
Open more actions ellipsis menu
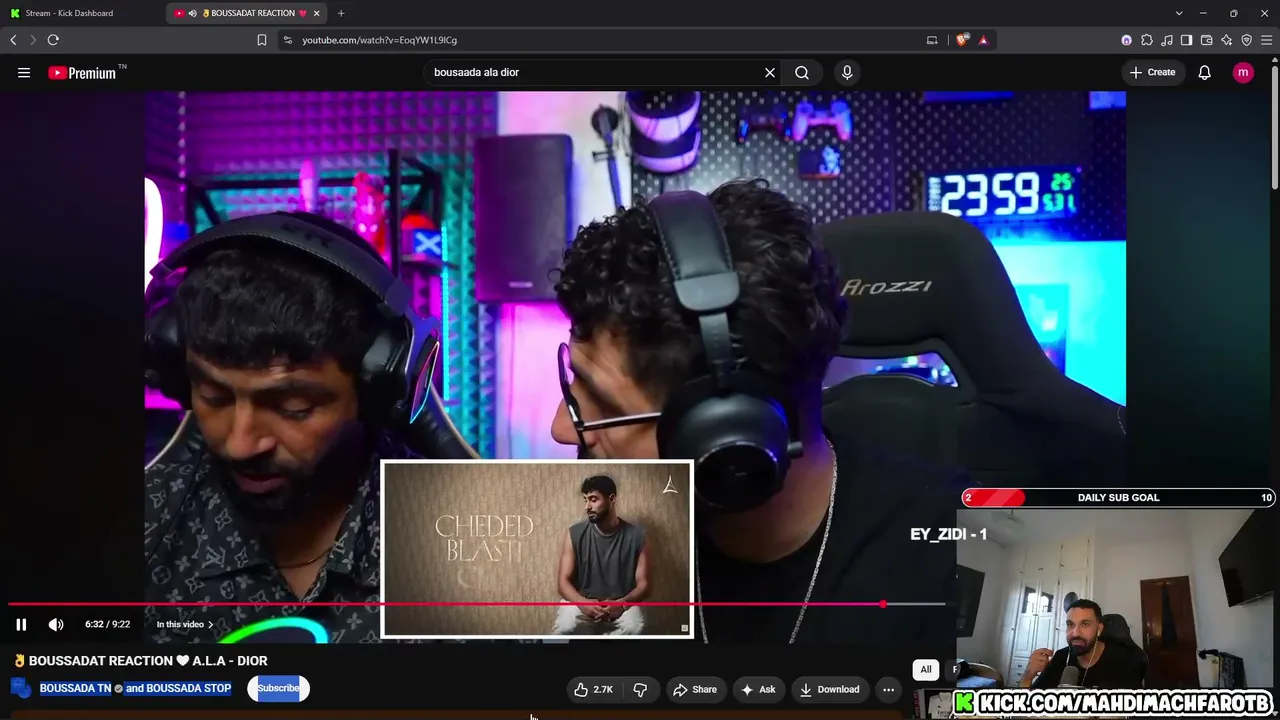click(x=888, y=689)
